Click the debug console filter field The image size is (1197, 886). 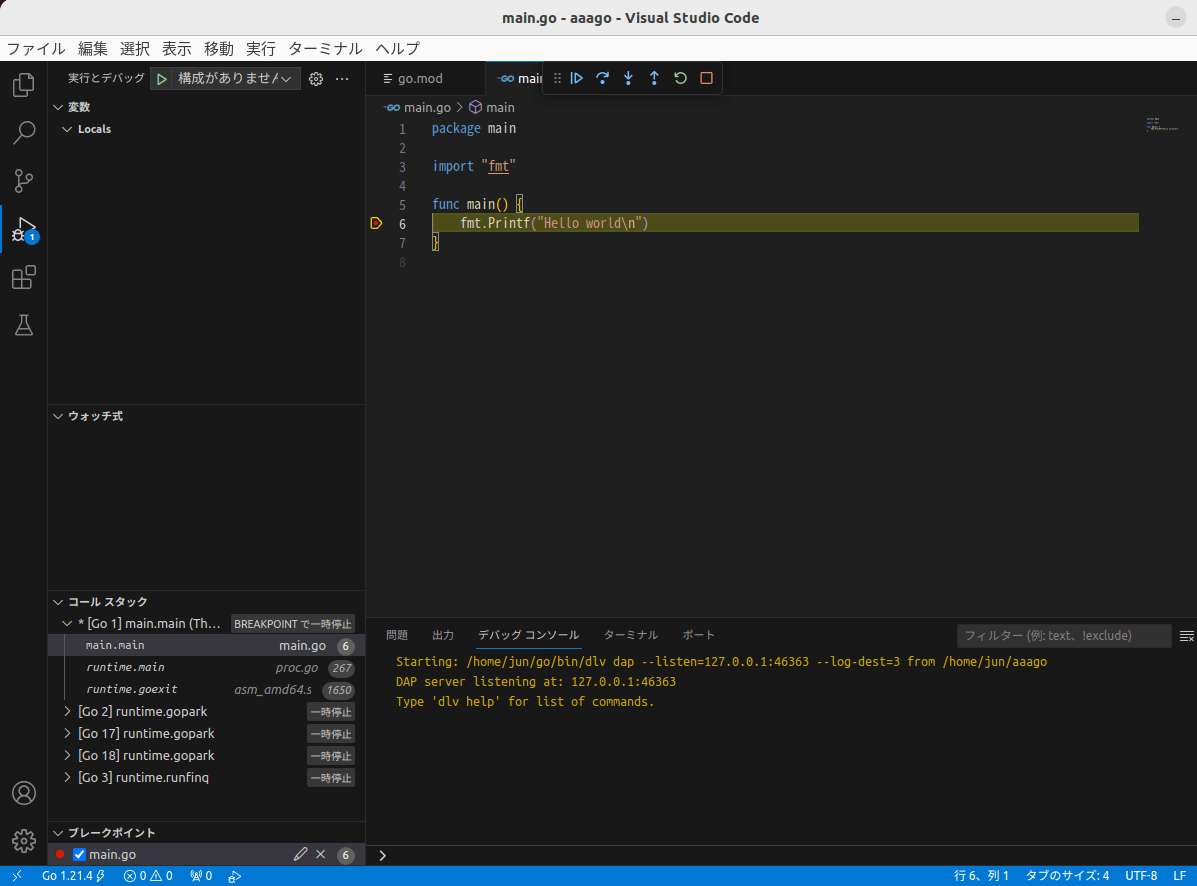(x=1064, y=636)
